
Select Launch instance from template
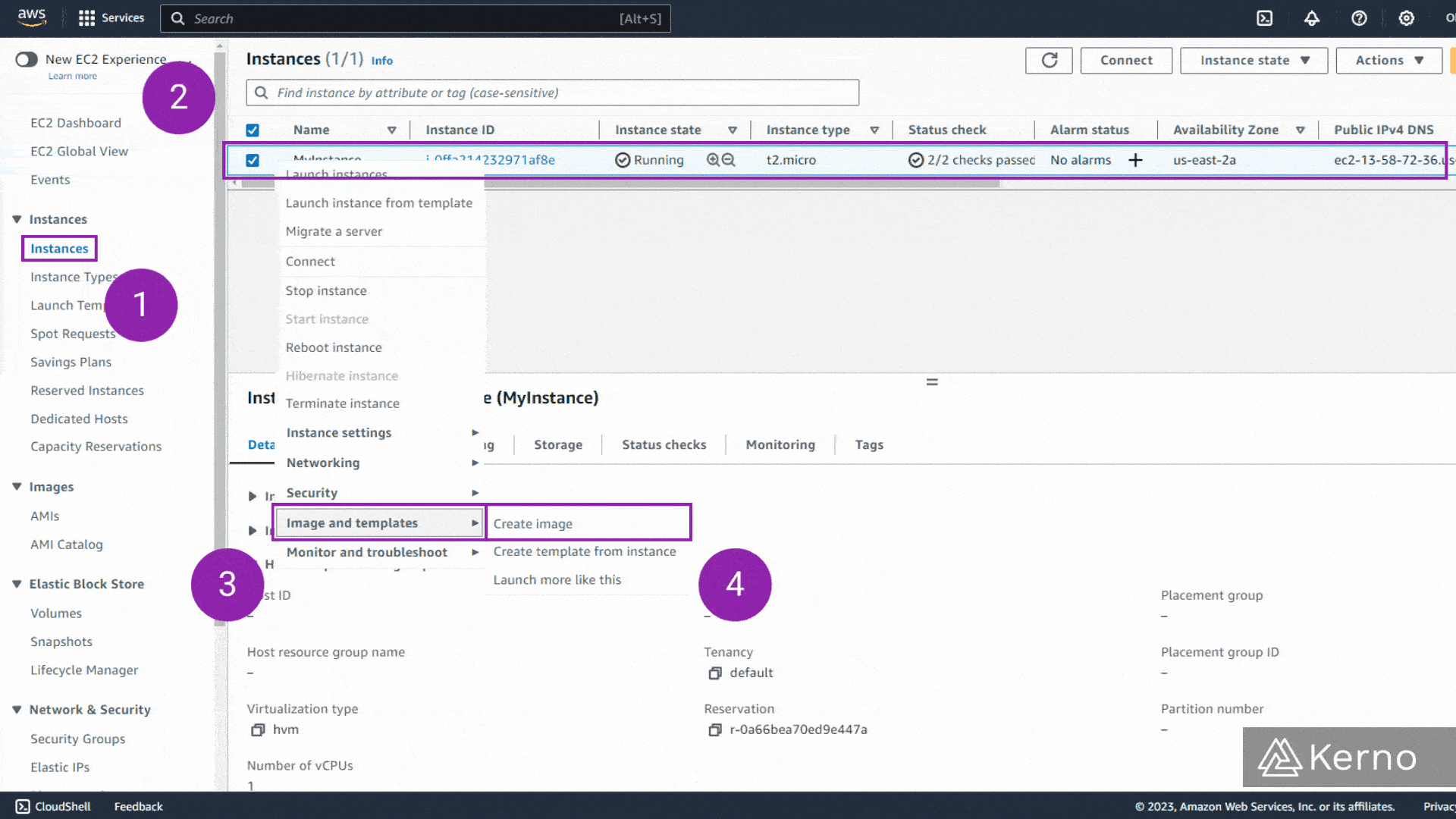379,203
